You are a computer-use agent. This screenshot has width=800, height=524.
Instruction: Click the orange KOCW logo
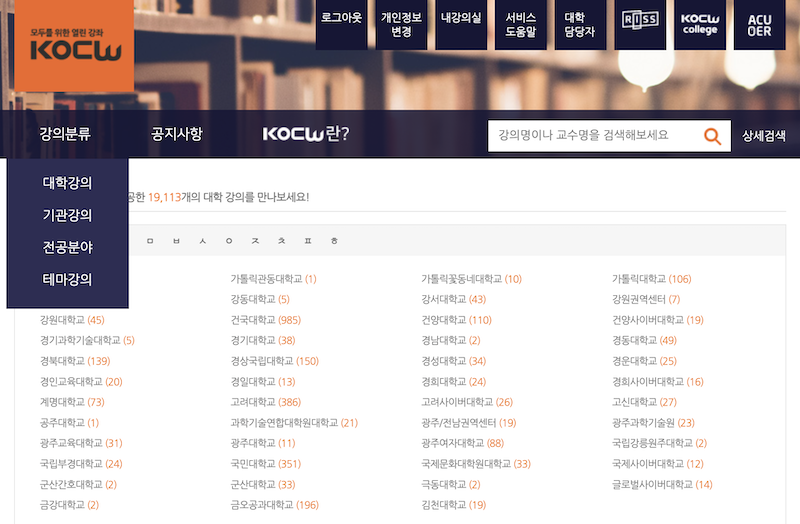(74, 46)
